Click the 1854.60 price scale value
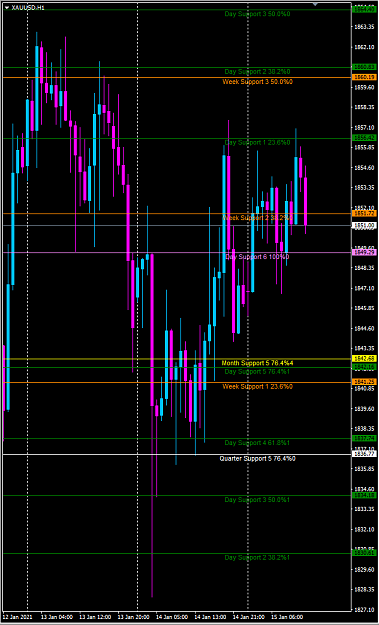This screenshot has width=379, height=625. [x=365, y=168]
